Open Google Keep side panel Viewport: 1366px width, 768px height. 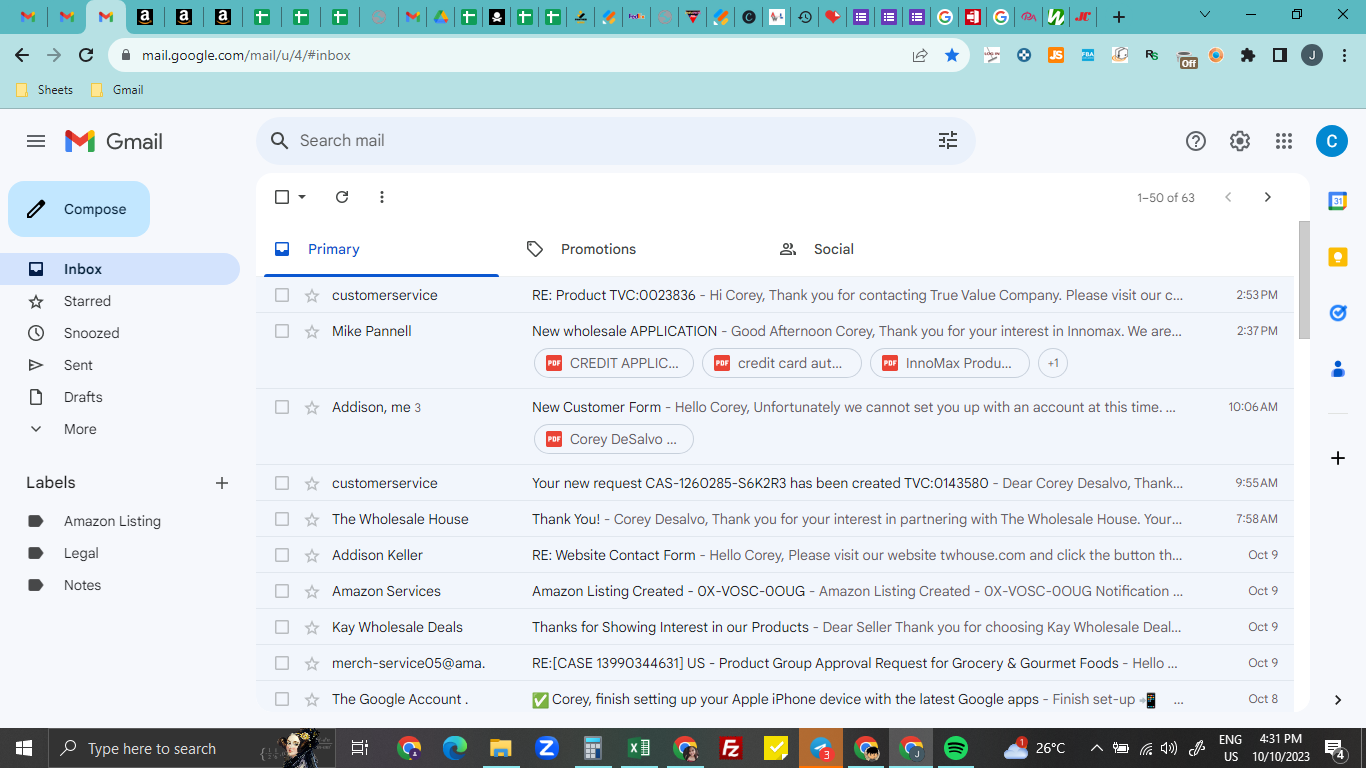click(1338, 257)
